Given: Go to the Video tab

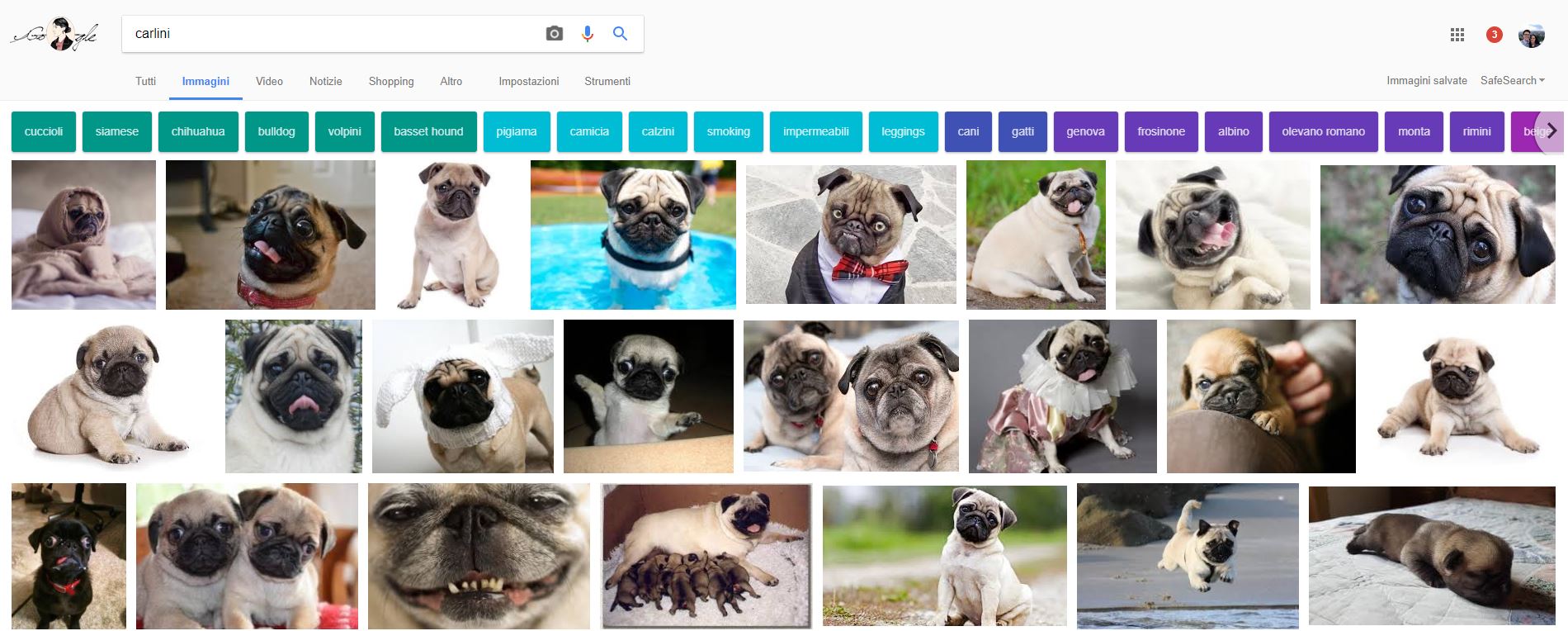Looking at the screenshot, I should (269, 81).
